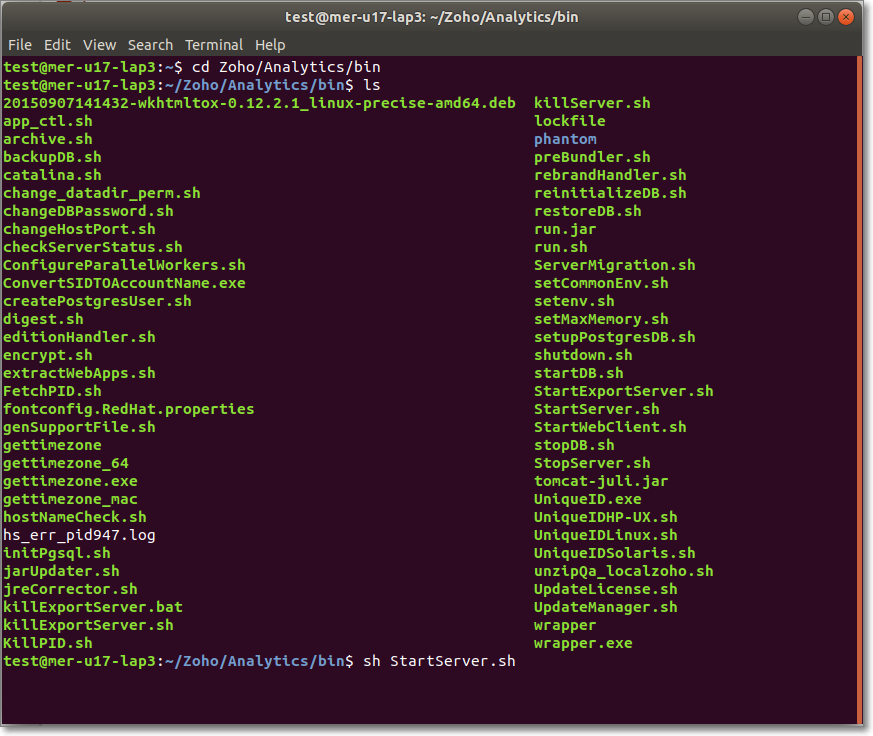Click the backupDB.sh file name
The width and height of the screenshot is (873, 736).
tap(52, 157)
